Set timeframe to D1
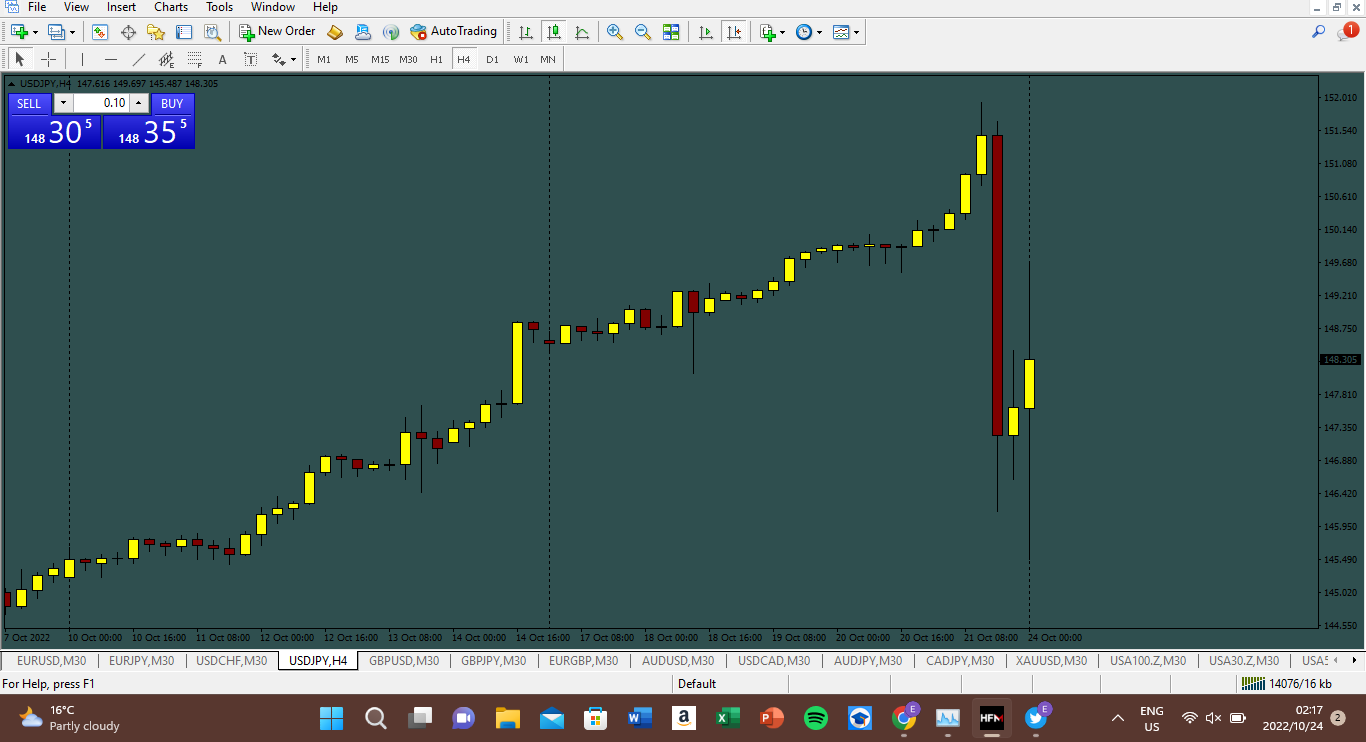The width and height of the screenshot is (1366, 742). tap(492, 59)
